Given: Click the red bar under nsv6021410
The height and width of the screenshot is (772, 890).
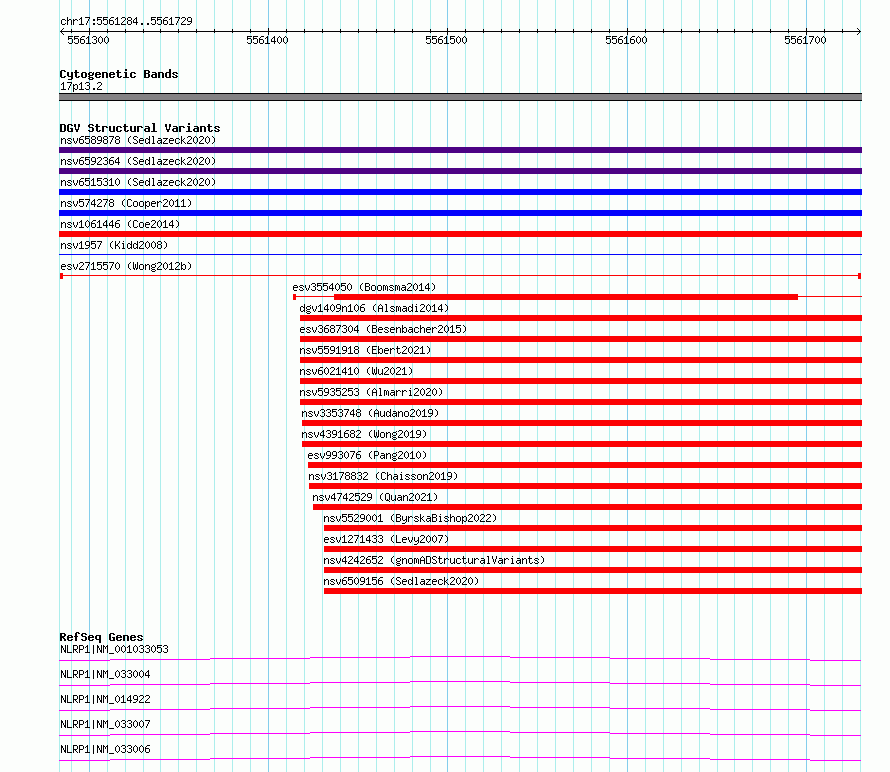Looking at the screenshot, I should (581, 381).
